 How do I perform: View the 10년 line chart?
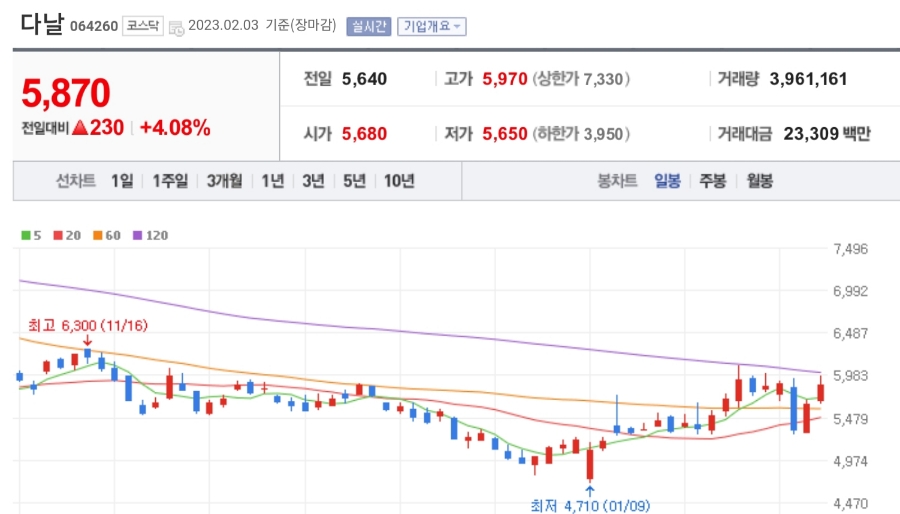(399, 181)
